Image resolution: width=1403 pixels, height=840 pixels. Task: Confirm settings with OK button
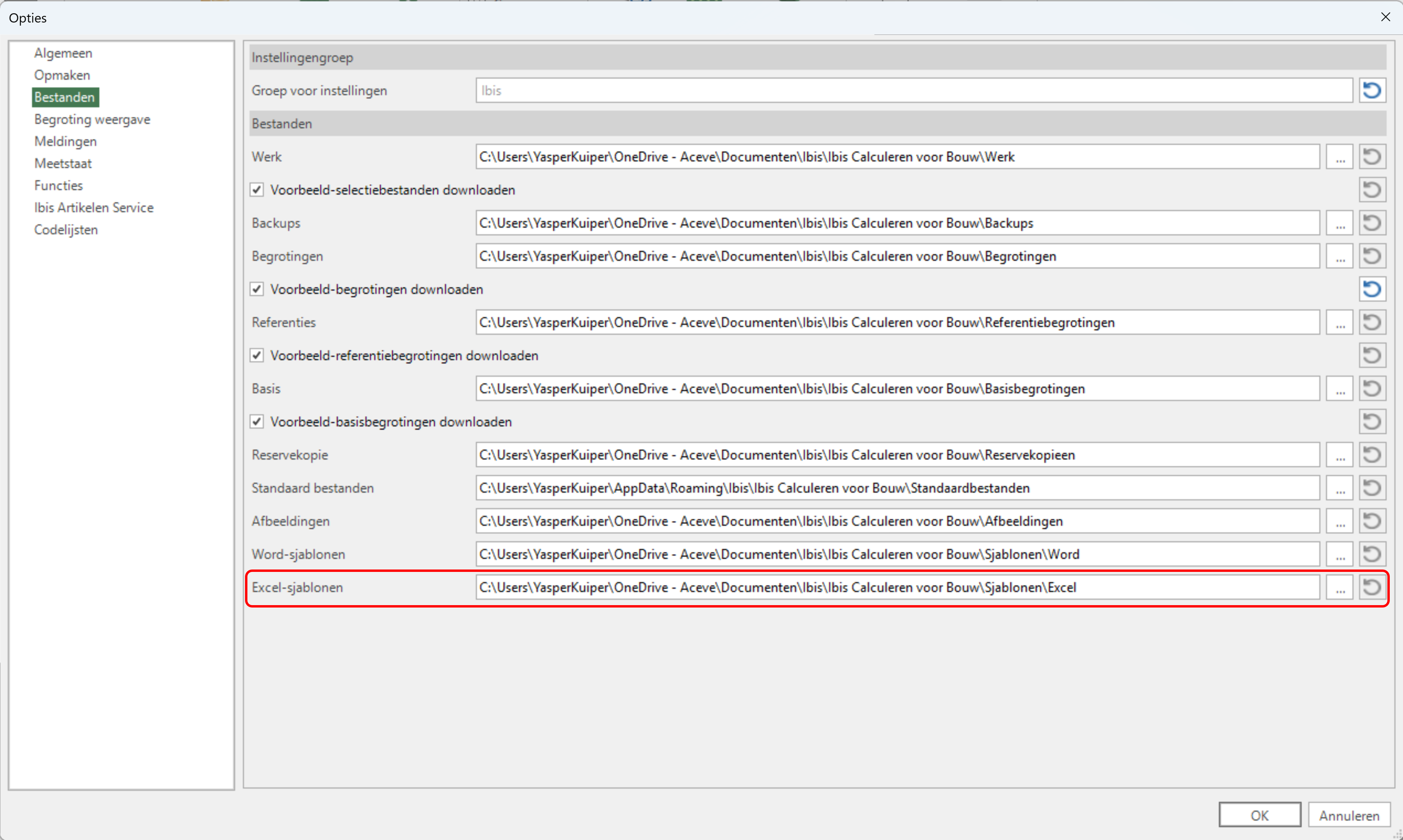tap(1259, 815)
